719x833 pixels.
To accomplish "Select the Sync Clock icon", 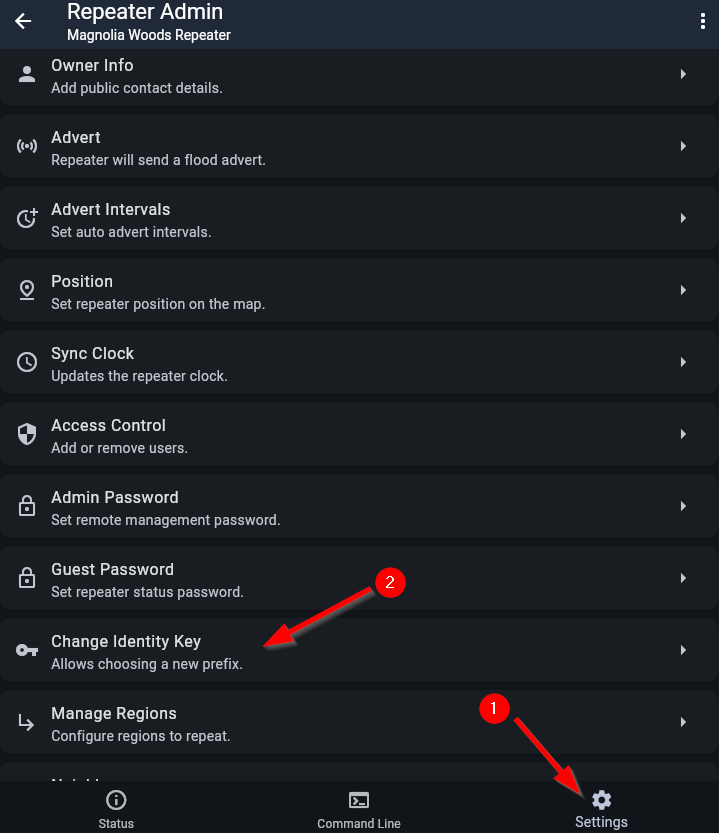I will [x=27, y=361].
